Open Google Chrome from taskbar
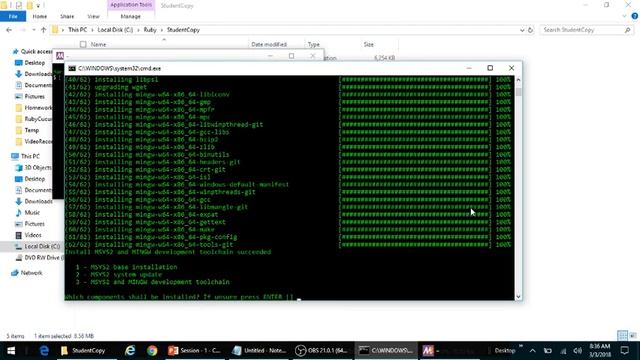 click(x=152, y=351)
